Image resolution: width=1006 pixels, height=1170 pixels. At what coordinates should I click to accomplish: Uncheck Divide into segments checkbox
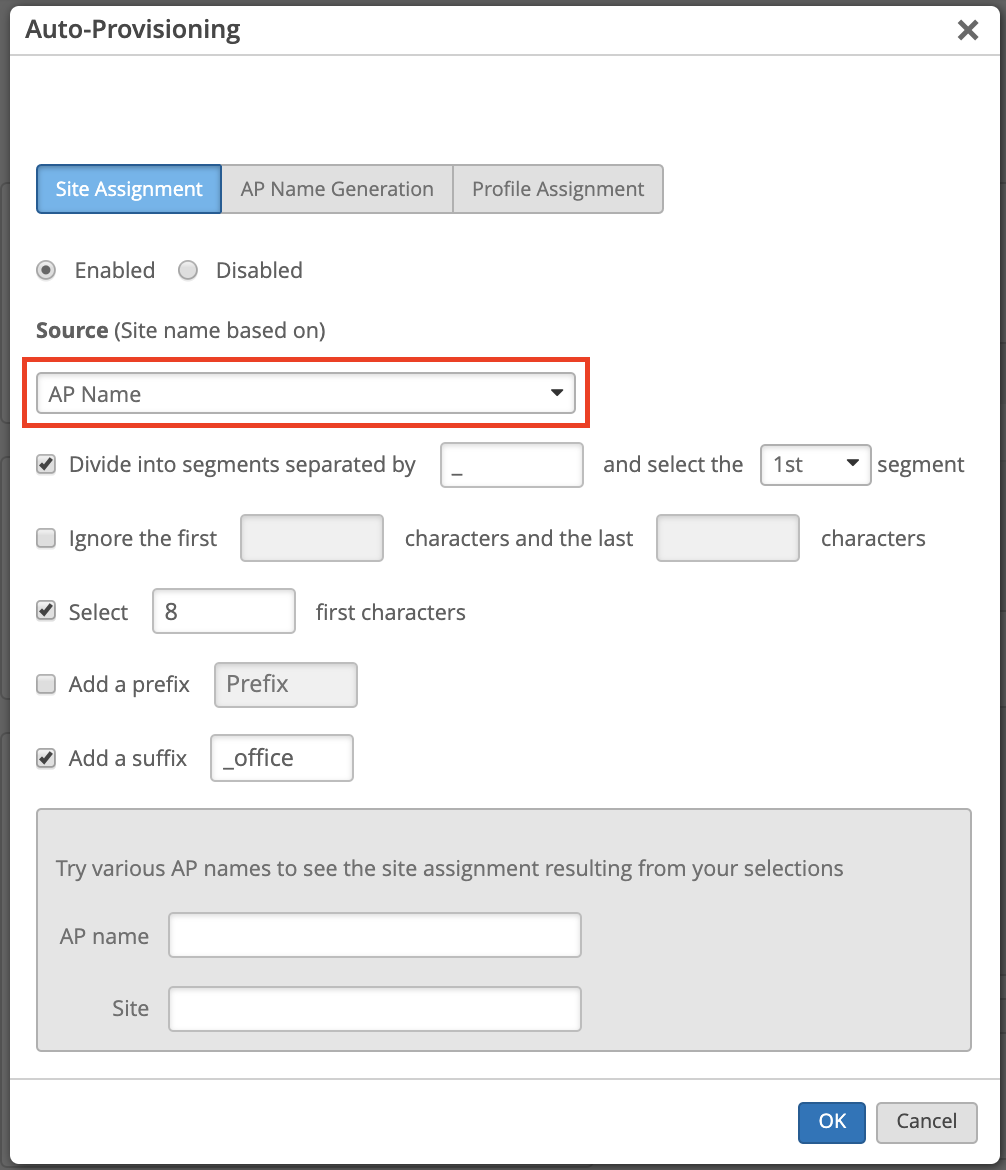(x=46, y=465)
